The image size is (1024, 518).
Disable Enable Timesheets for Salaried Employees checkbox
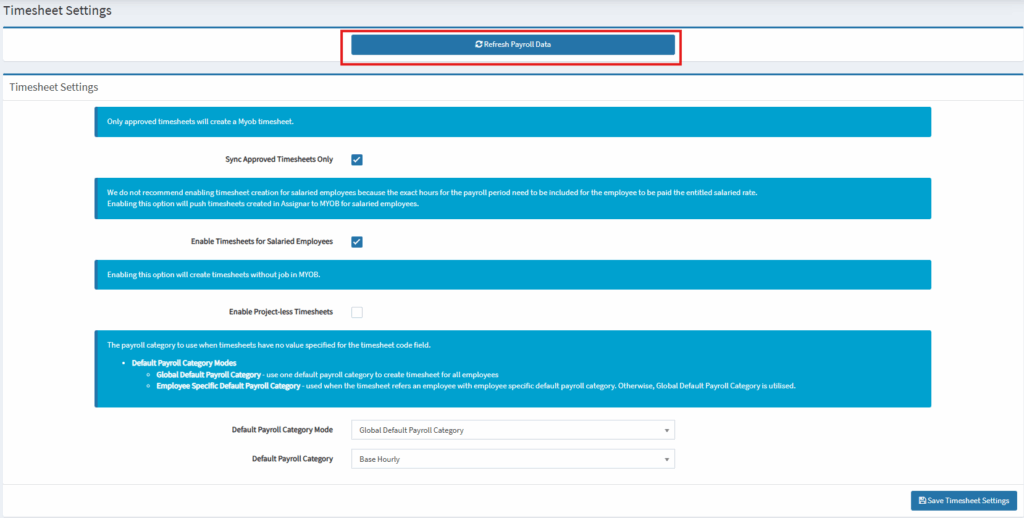pyautogui.click(x=357, y=241)
